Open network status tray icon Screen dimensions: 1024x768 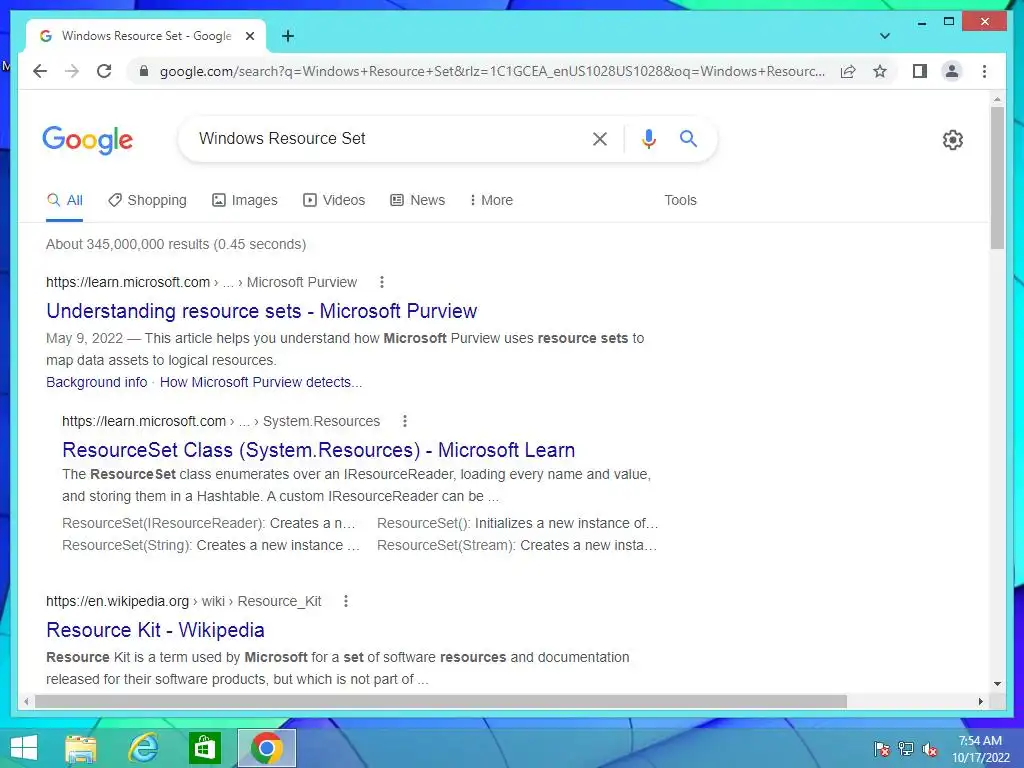click(906, 749)
